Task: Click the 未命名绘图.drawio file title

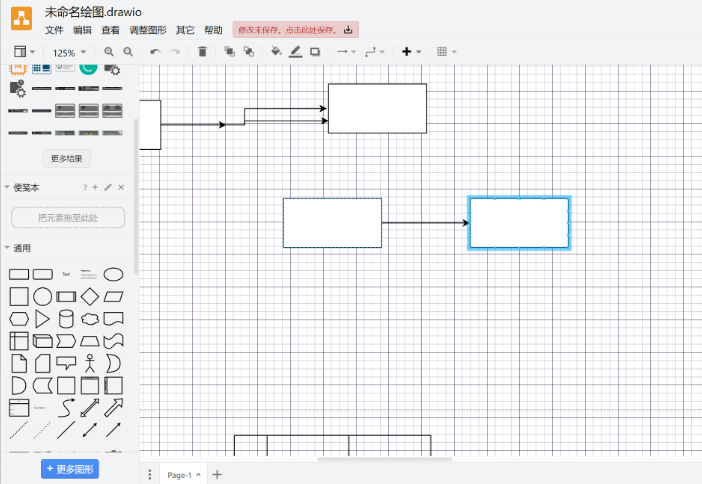Action: [93, 12]
